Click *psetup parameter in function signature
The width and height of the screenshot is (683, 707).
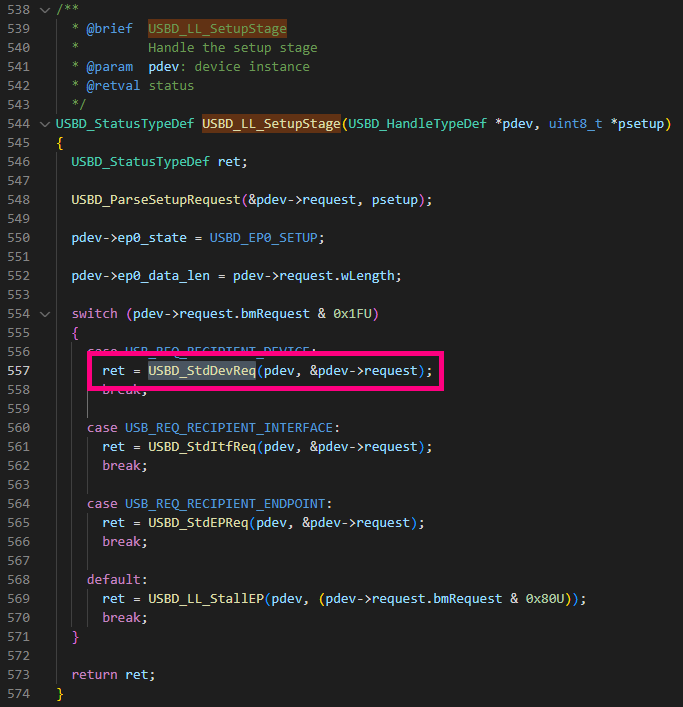coord(637,124)
